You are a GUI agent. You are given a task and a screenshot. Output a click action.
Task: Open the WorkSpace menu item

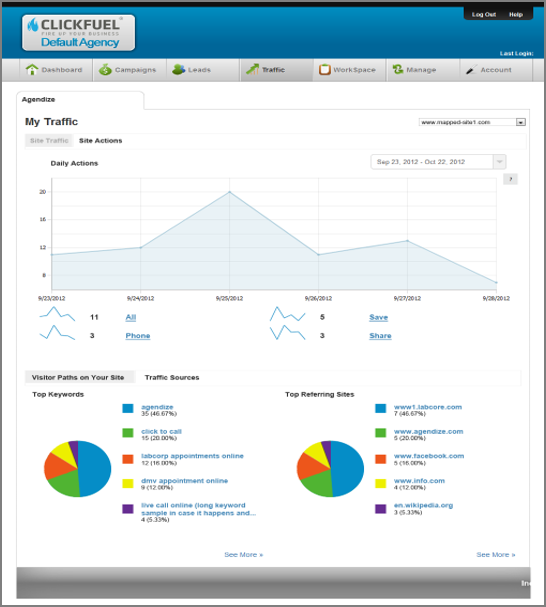click(349, 70)
